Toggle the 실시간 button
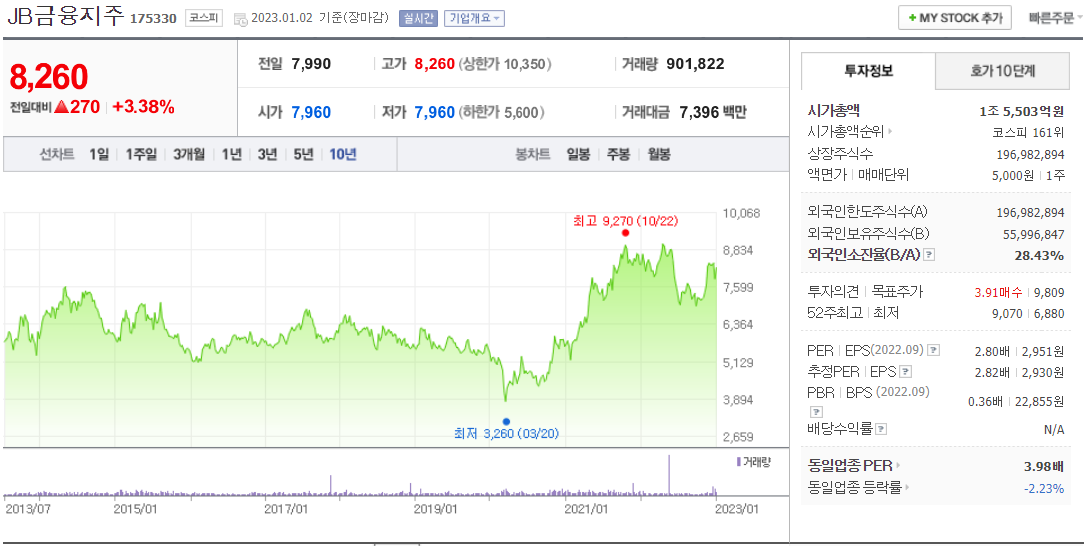1087x546 pixels. click(418, 19)
